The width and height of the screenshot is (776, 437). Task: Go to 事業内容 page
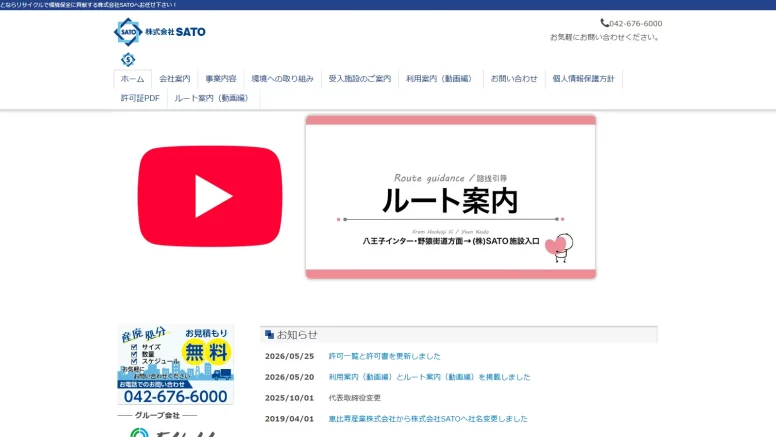[221, 79]
